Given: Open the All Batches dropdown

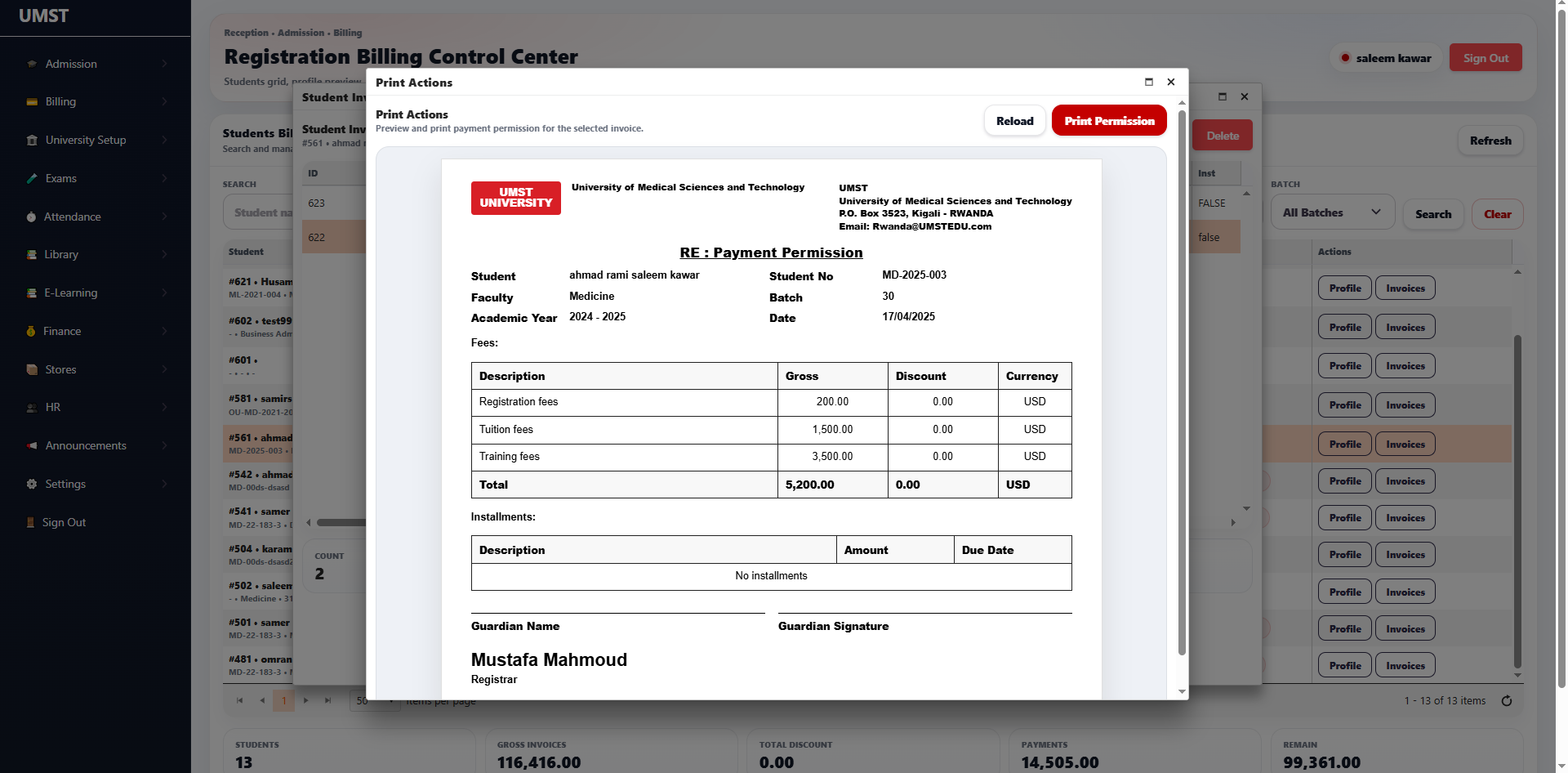Looking at the screenshot, I should tap(1332, 212).
